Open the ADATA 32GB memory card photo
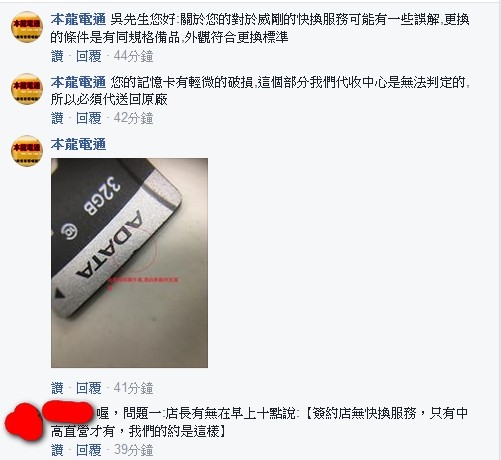501x460 pixels. click(129, 263)
